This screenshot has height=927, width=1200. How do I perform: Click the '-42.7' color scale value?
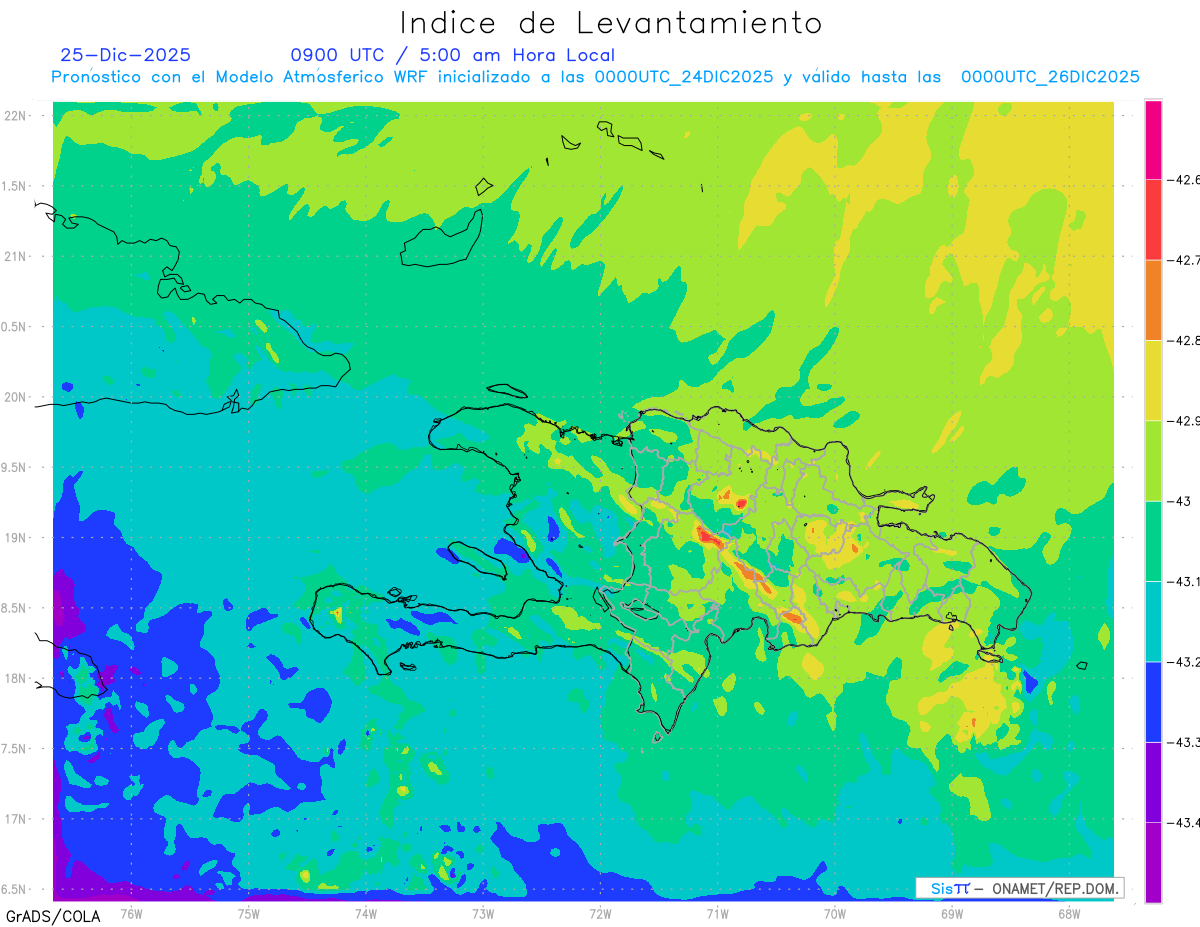(x=1182, y=260)
